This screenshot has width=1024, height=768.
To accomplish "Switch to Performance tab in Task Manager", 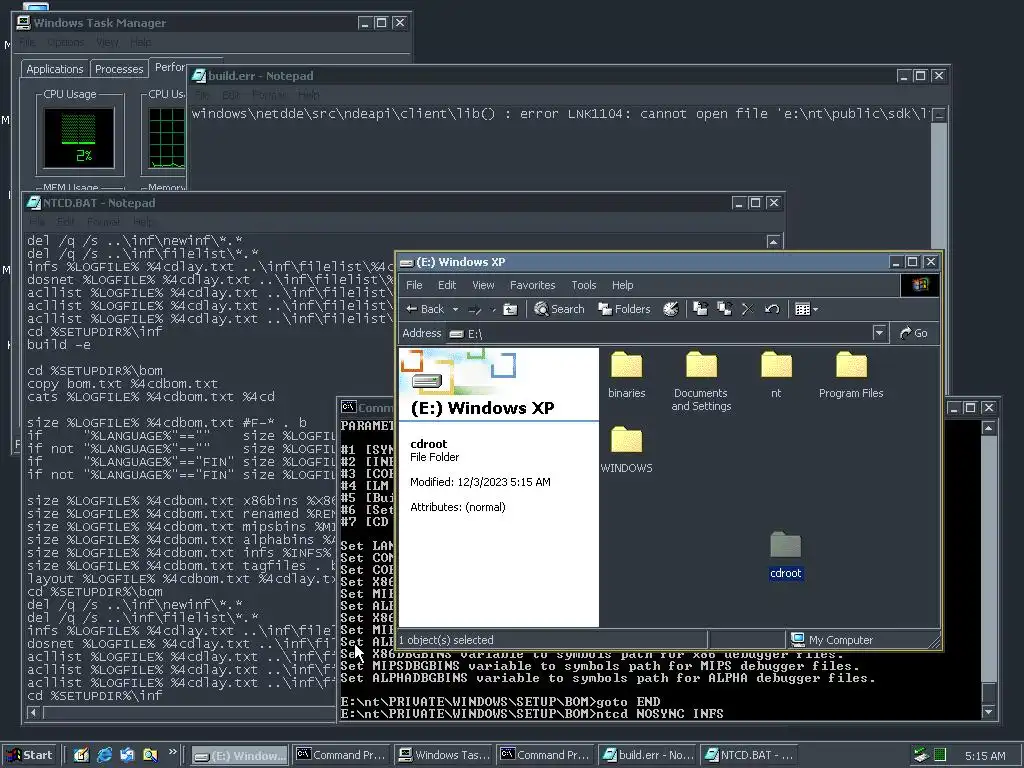I will tap(169, 67).
